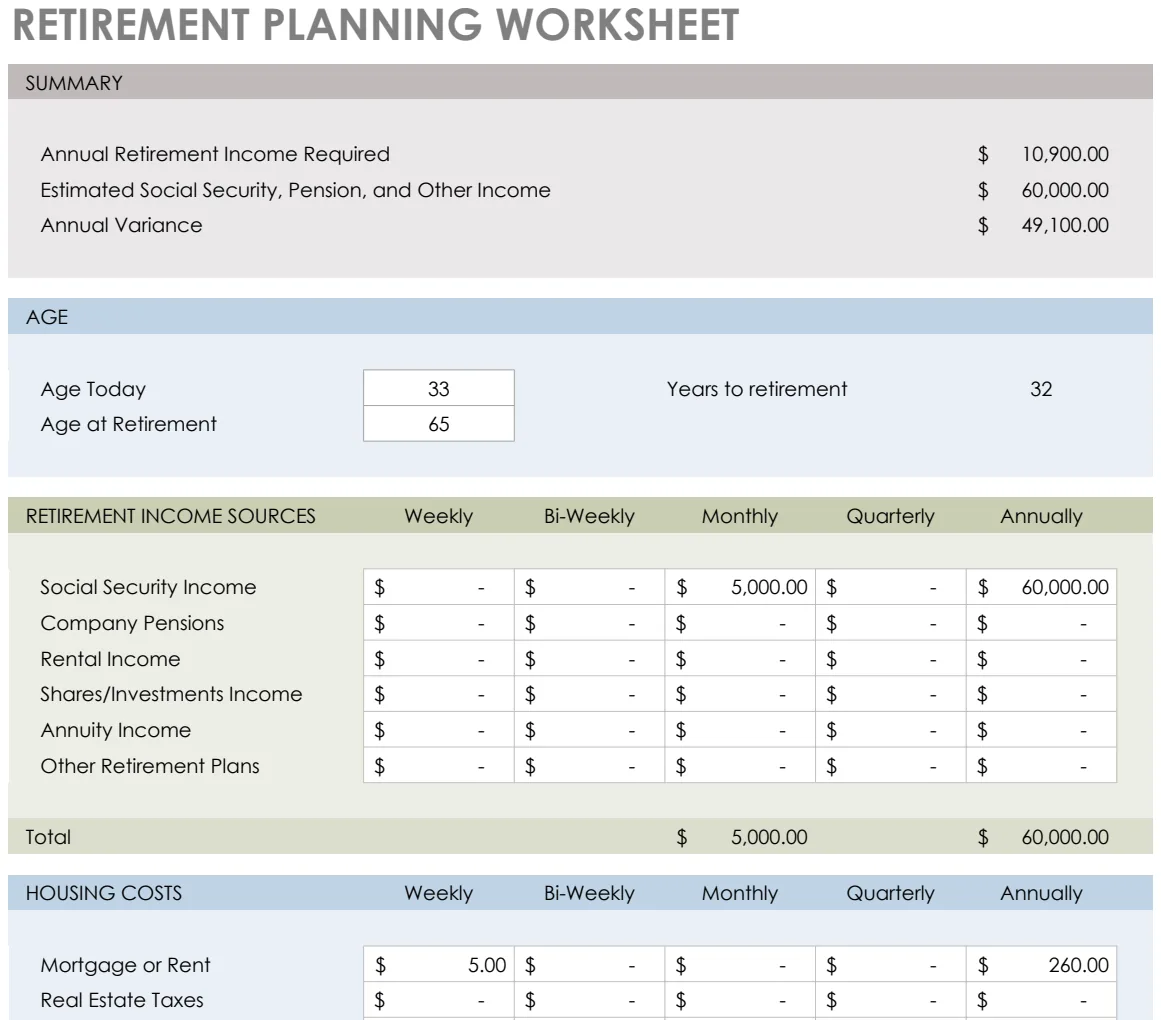Click the Monthly column header under Retirement Income Sources
This screenshot has height=1020, width=1161.
tap(740, 516)
